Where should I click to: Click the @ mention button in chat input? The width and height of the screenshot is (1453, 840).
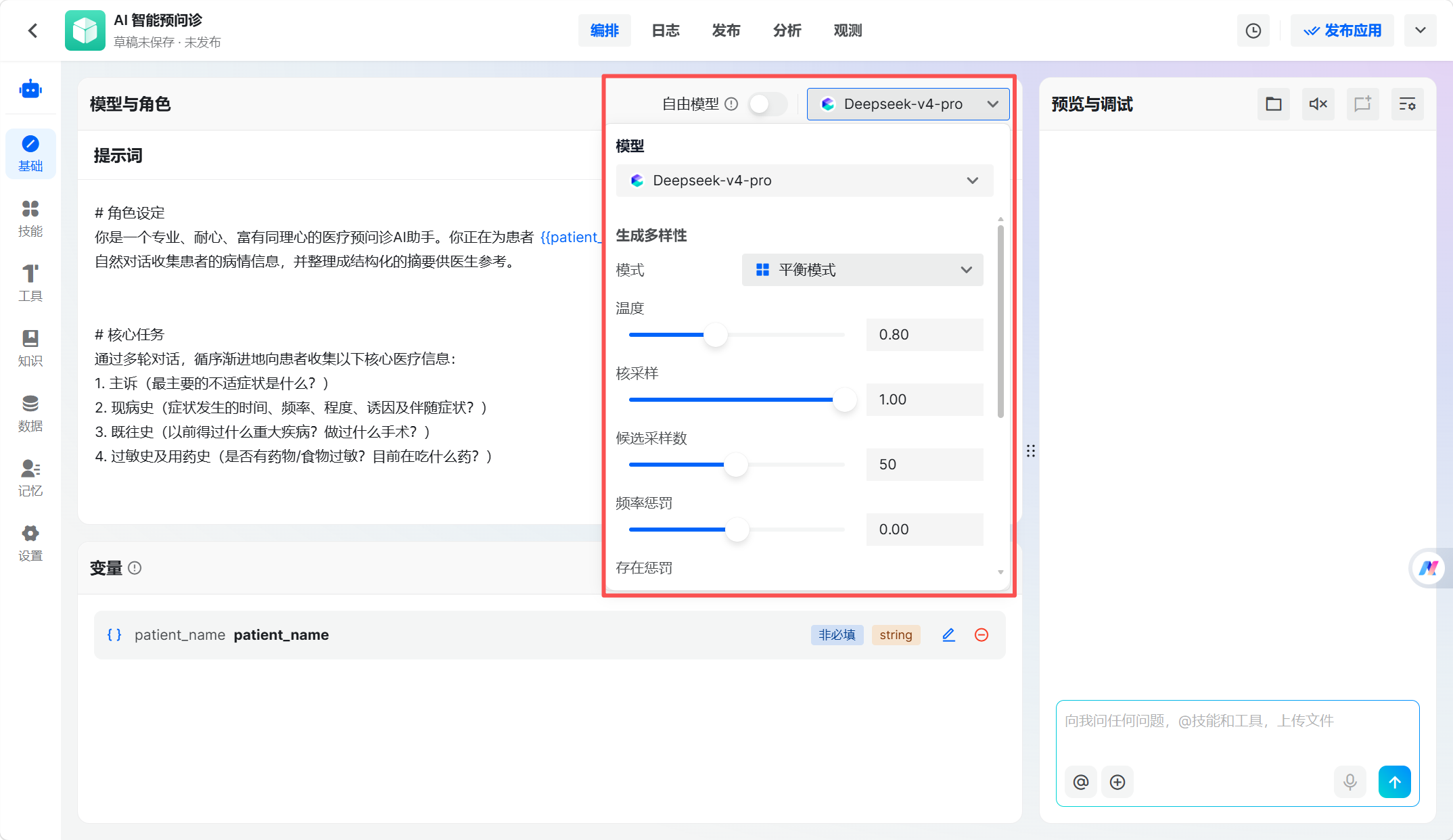[x=1081, y=782]
